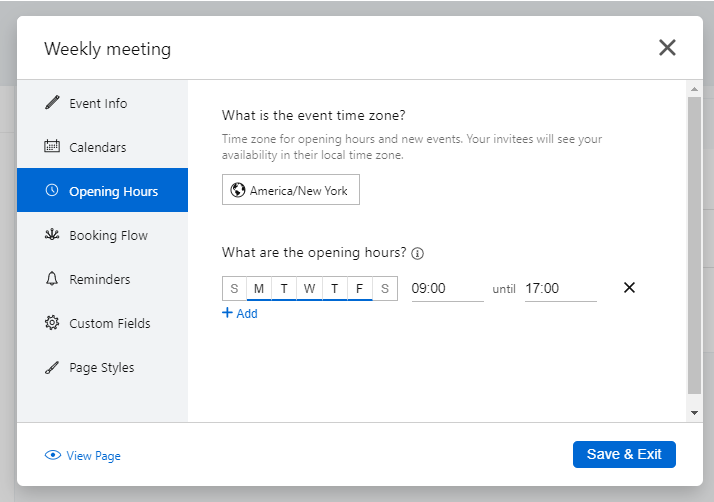The image size is (714, 502).
Task: Click the bell icon for Reminders
Action: (52, 279)
